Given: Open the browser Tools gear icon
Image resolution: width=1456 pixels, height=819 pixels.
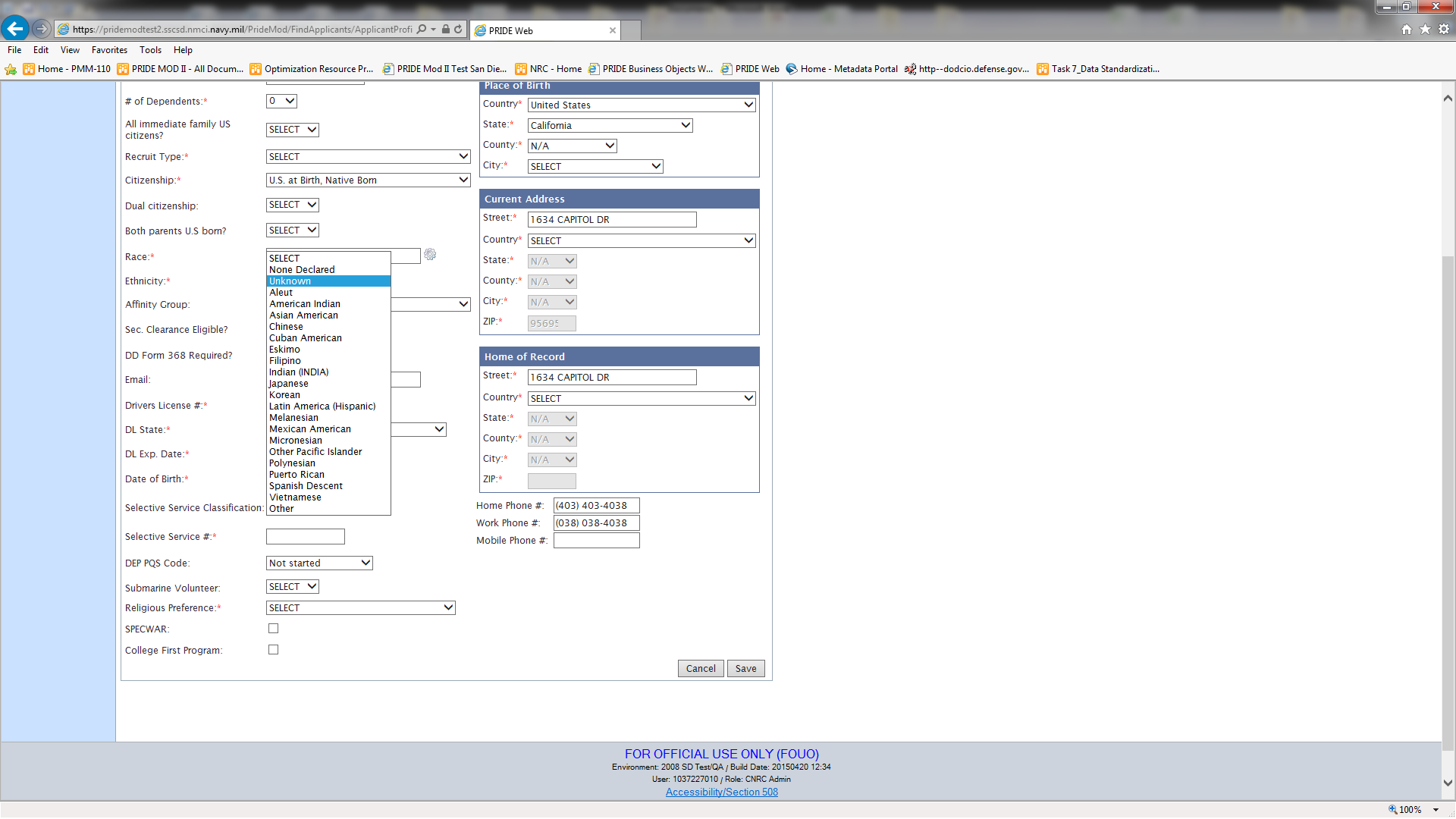Looking at the screenshot, I should point(1444,30).
